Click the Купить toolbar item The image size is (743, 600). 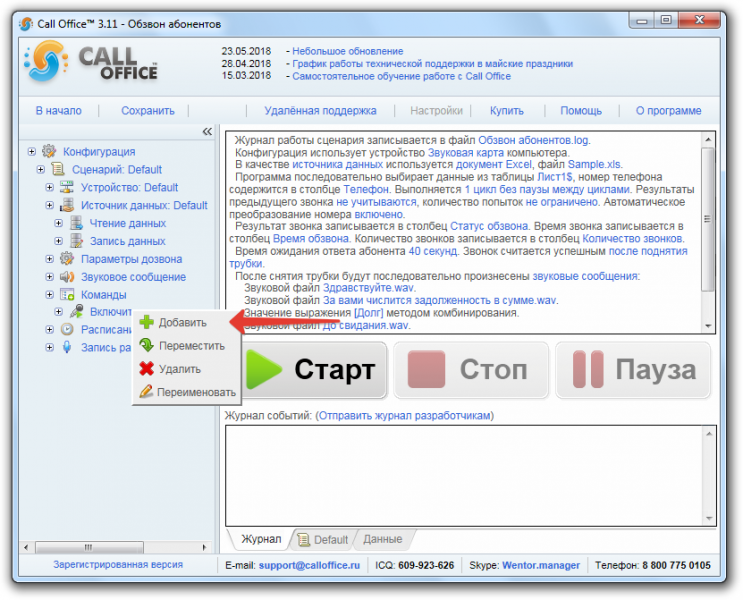(x=507, y=110)
